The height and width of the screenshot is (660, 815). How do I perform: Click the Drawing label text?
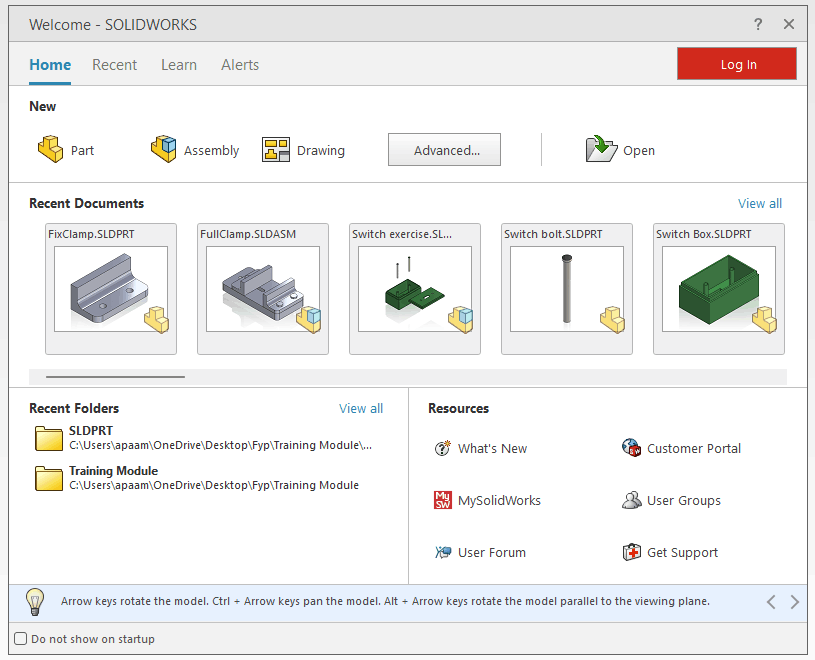coord(321,151)
